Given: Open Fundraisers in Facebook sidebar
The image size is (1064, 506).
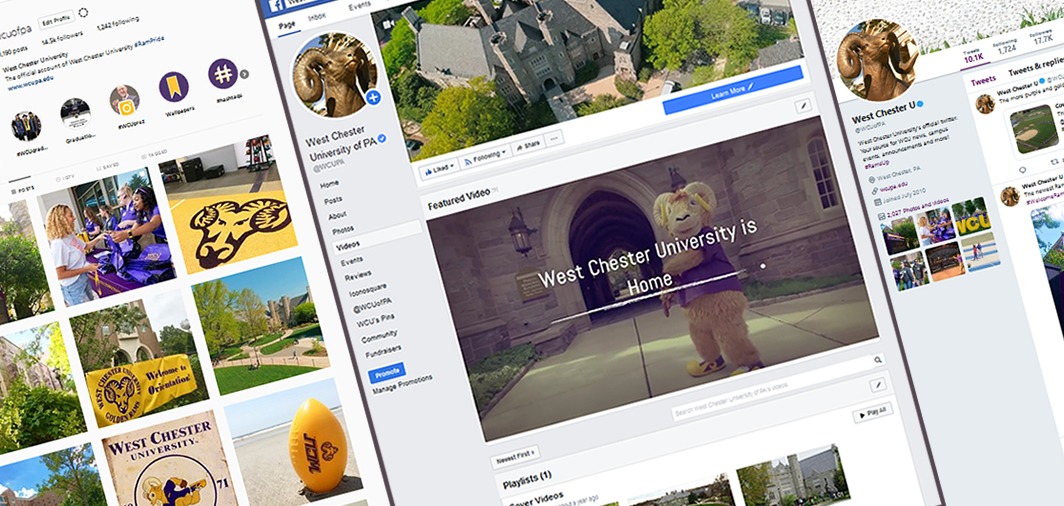Looking at the screenshot, I should coord(383,351).
